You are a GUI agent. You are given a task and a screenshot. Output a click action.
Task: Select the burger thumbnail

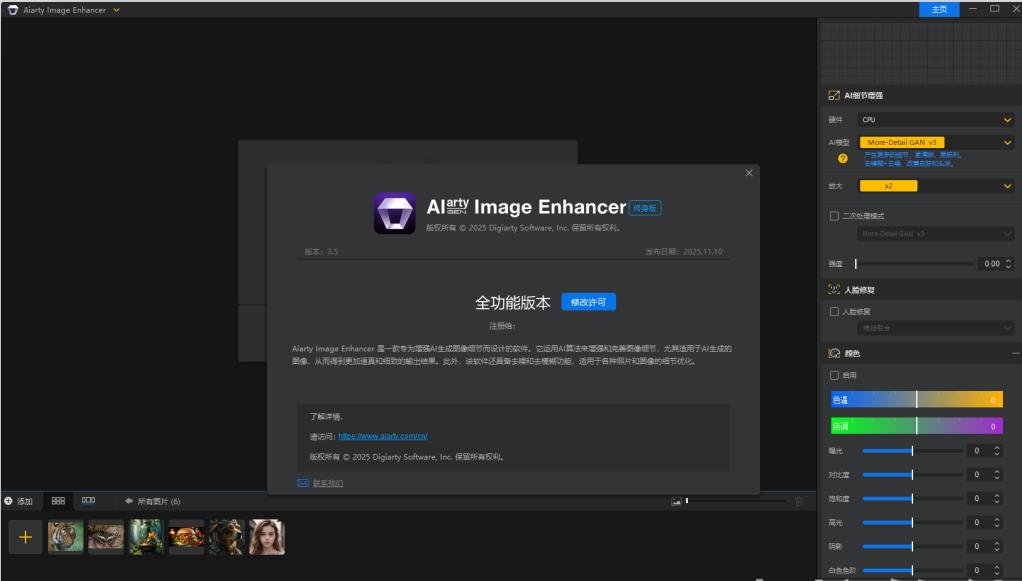[x=186, y=537]
